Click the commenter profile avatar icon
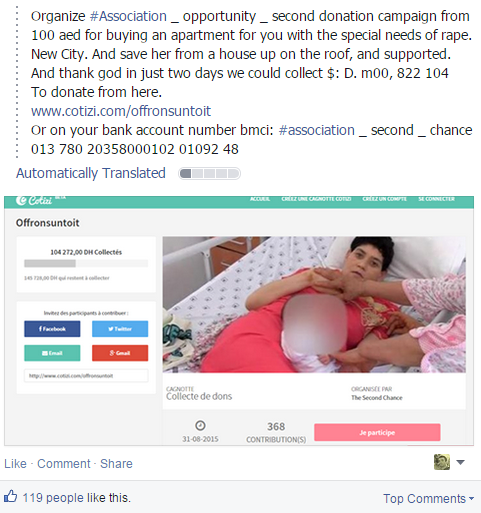 442,462
